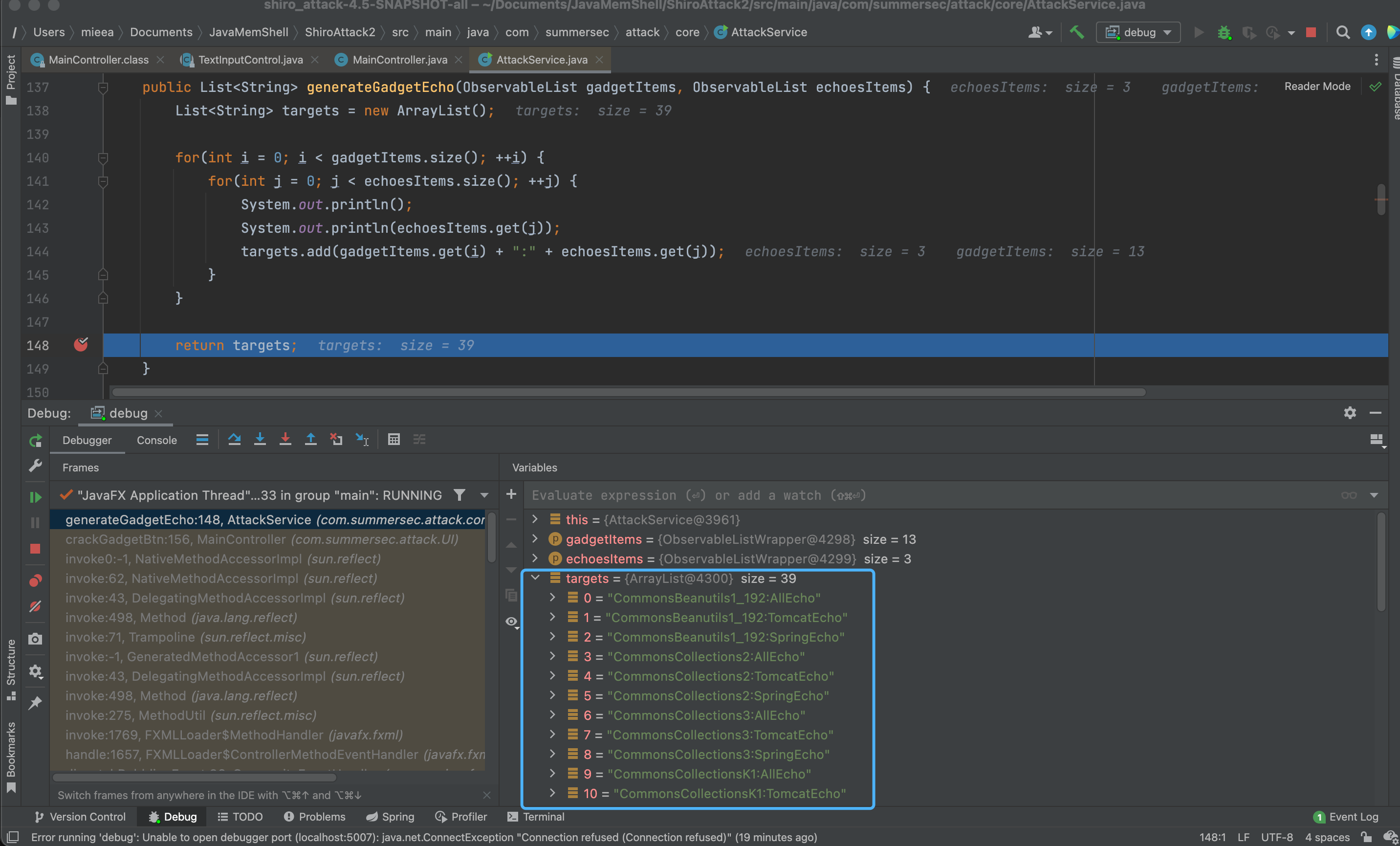The image size is (1400, 846).
Task: Open Spring tool window
Action: tap(390, 817)
